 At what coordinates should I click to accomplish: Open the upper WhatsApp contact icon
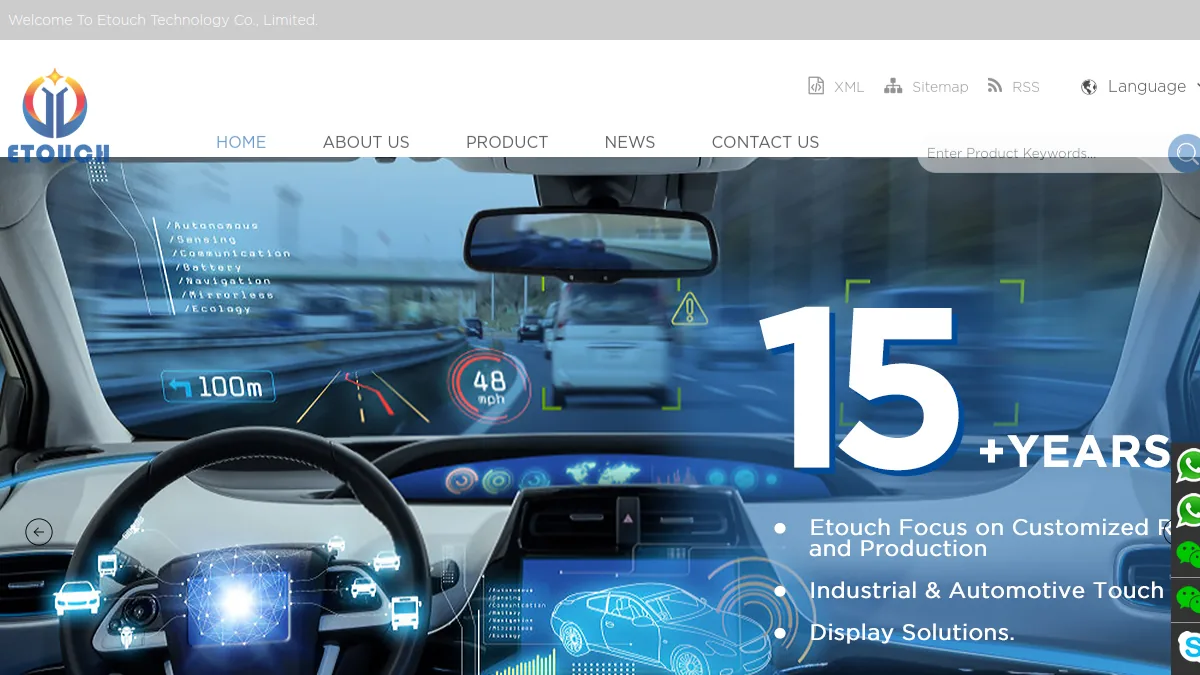(x=1189, y=465)
